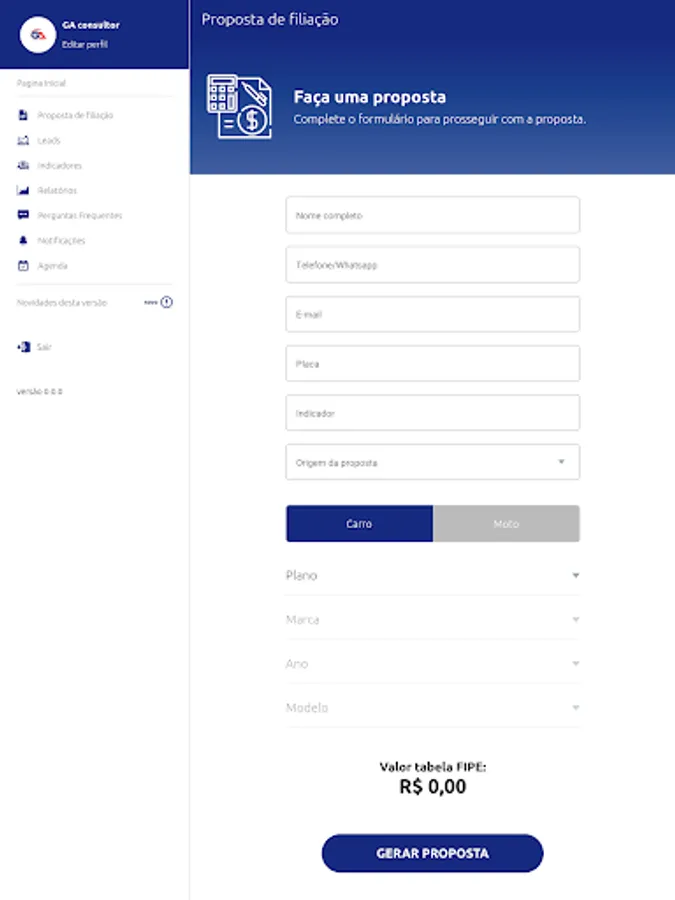675x900 pixels.
Task: Open Relatórios chart icon
Action: (x=23, y=190)
